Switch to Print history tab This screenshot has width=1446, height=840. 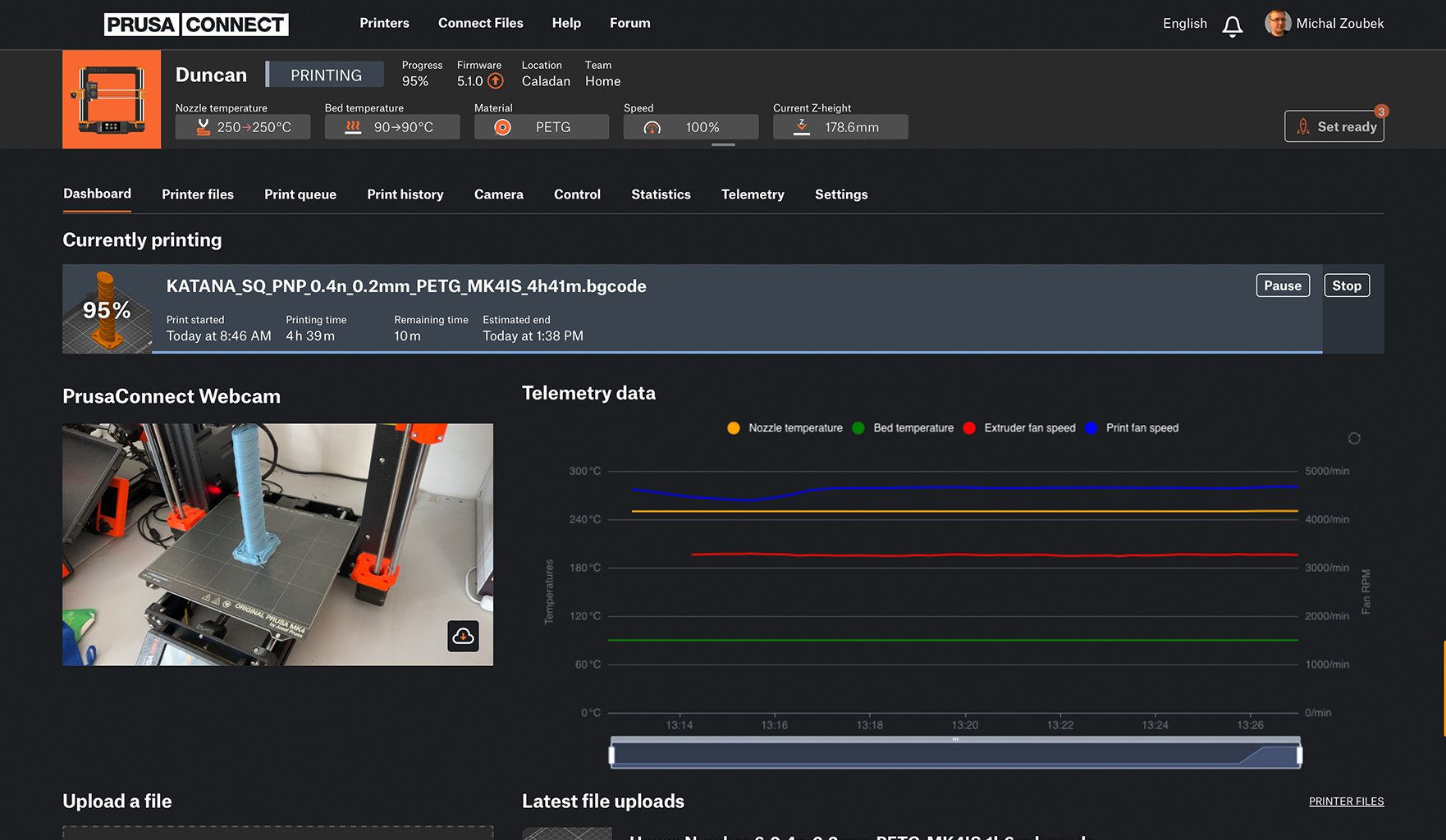click(405, 194)
